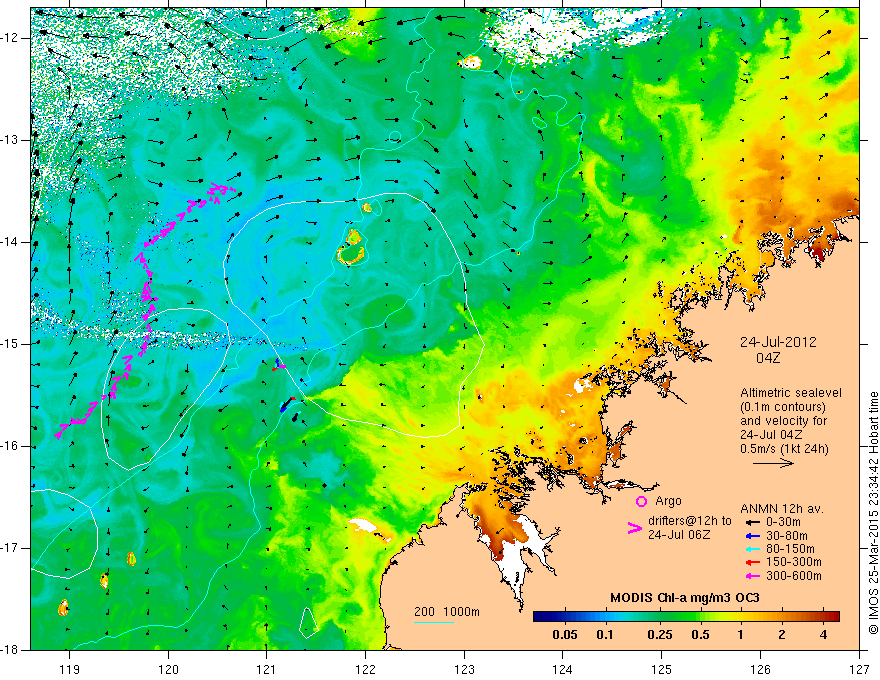Image resolution: width=880 pixels, height=680 pixels.
Task: Select the cyan 80-150m legend arrow
Action: coord(752,549)
